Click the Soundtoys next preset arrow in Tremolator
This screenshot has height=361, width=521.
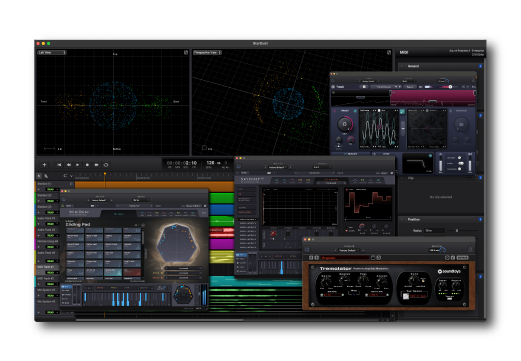[x=316, y=258]
